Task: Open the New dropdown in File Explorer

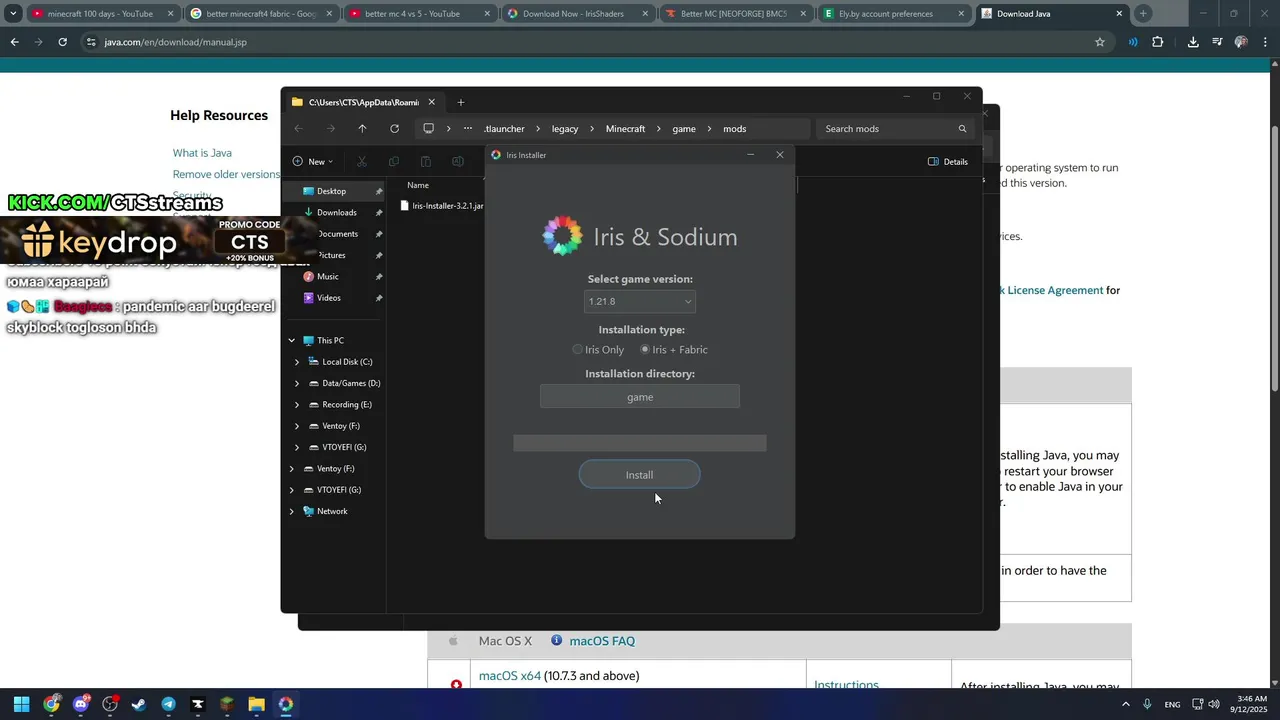Action: (313, 161)
